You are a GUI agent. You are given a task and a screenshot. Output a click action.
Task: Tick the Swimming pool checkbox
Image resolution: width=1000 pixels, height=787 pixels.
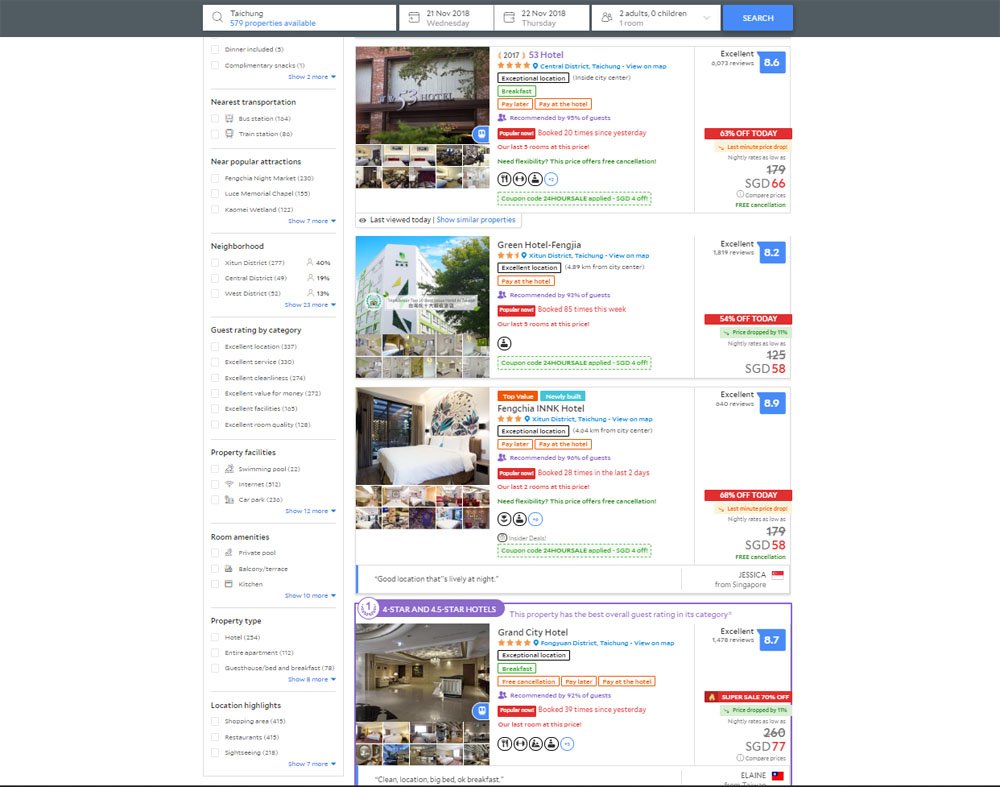pos(215,469)
